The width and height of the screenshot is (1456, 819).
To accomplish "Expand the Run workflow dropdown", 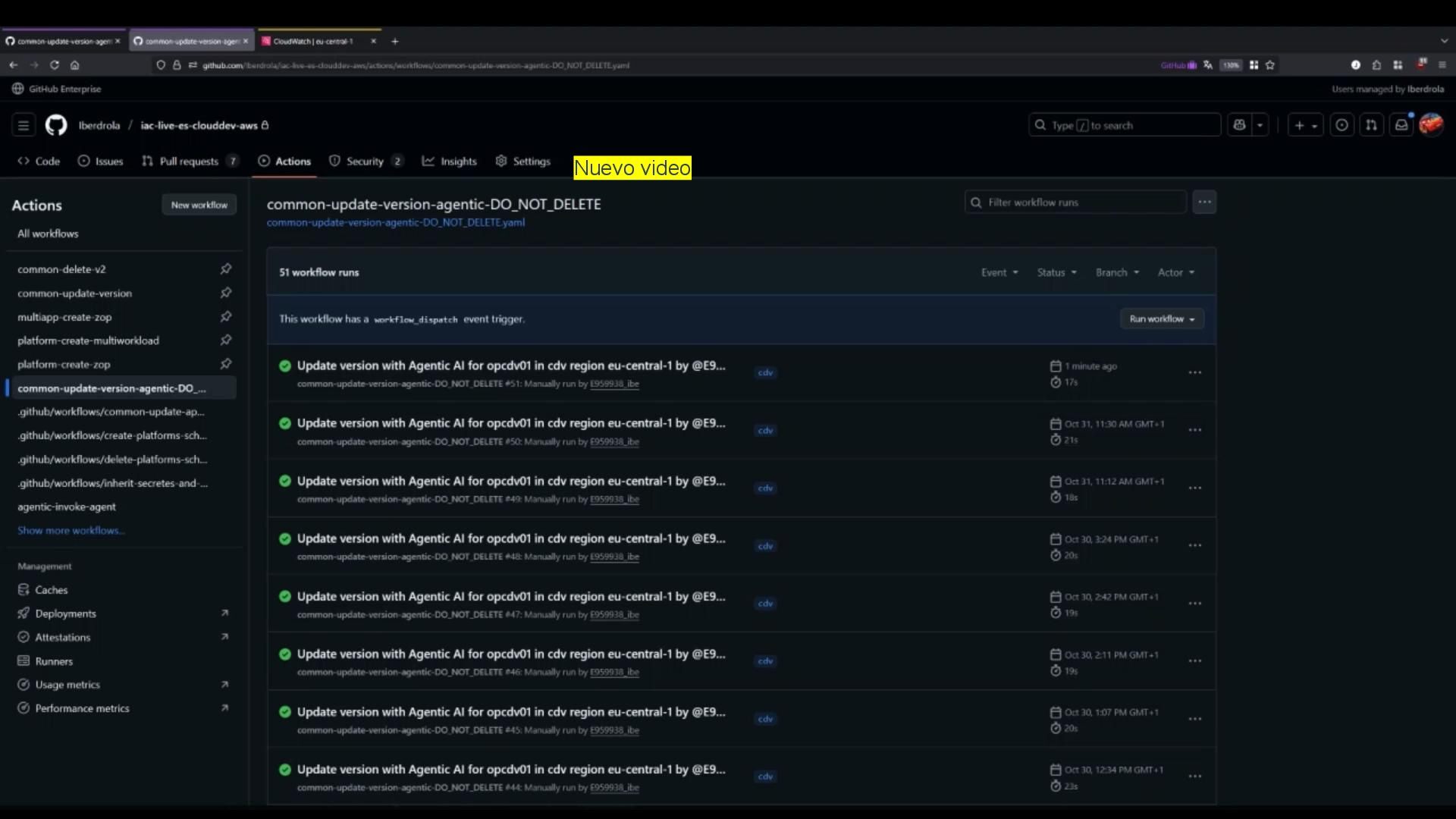I will tap(1161, 319).
